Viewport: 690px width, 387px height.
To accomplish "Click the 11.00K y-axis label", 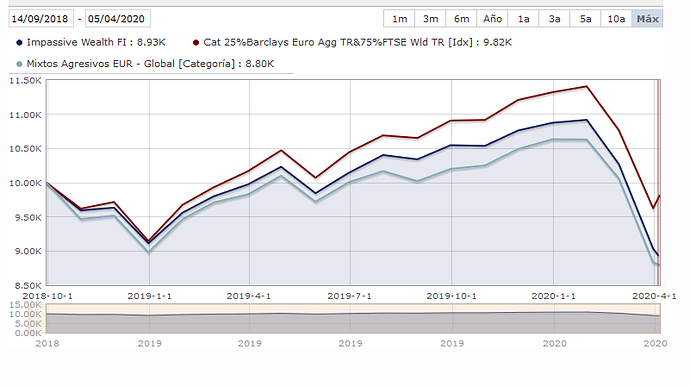I will click(25, 115).
